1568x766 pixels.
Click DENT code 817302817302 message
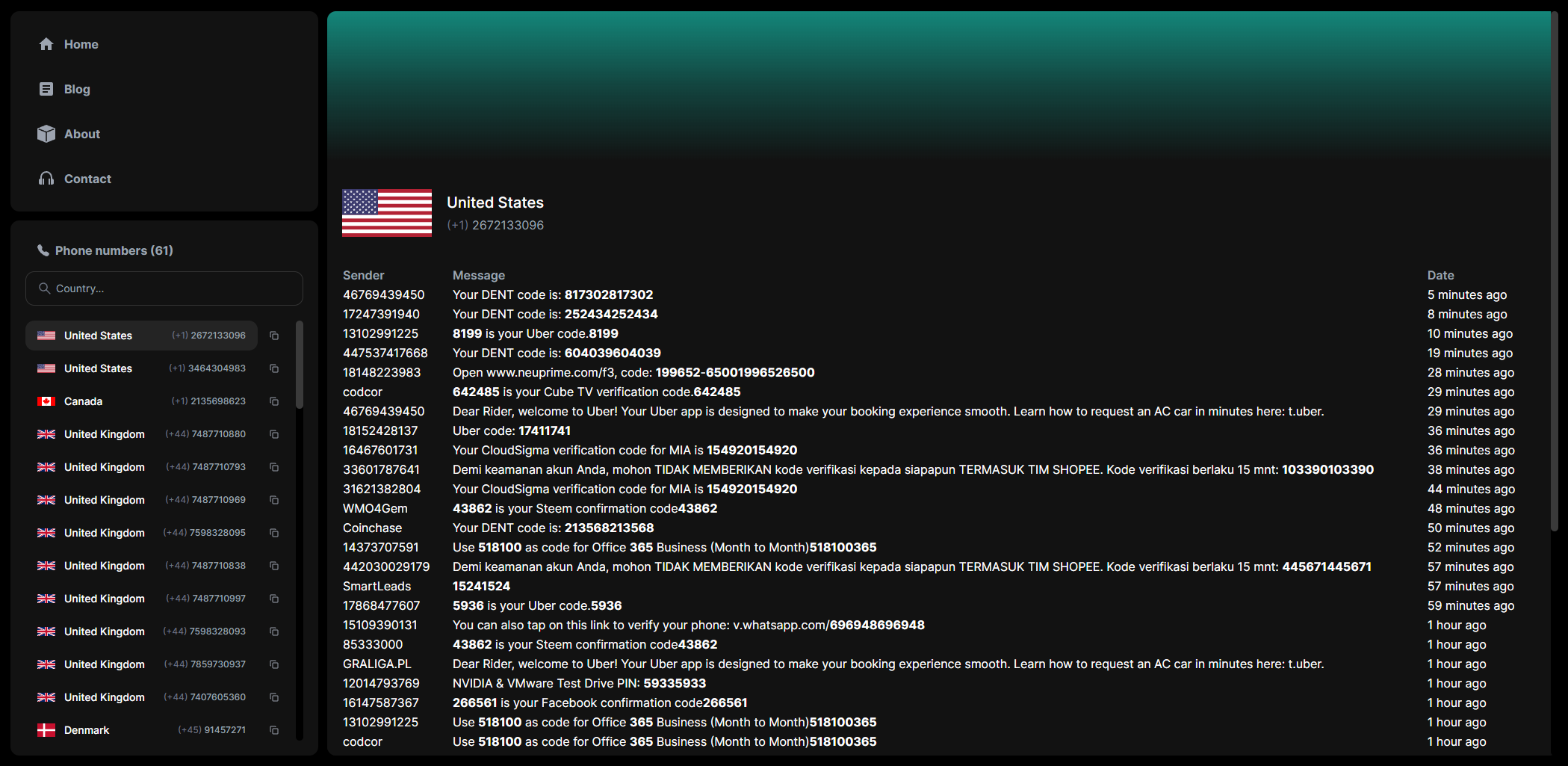pyautogui.click(x=553, y=294)
